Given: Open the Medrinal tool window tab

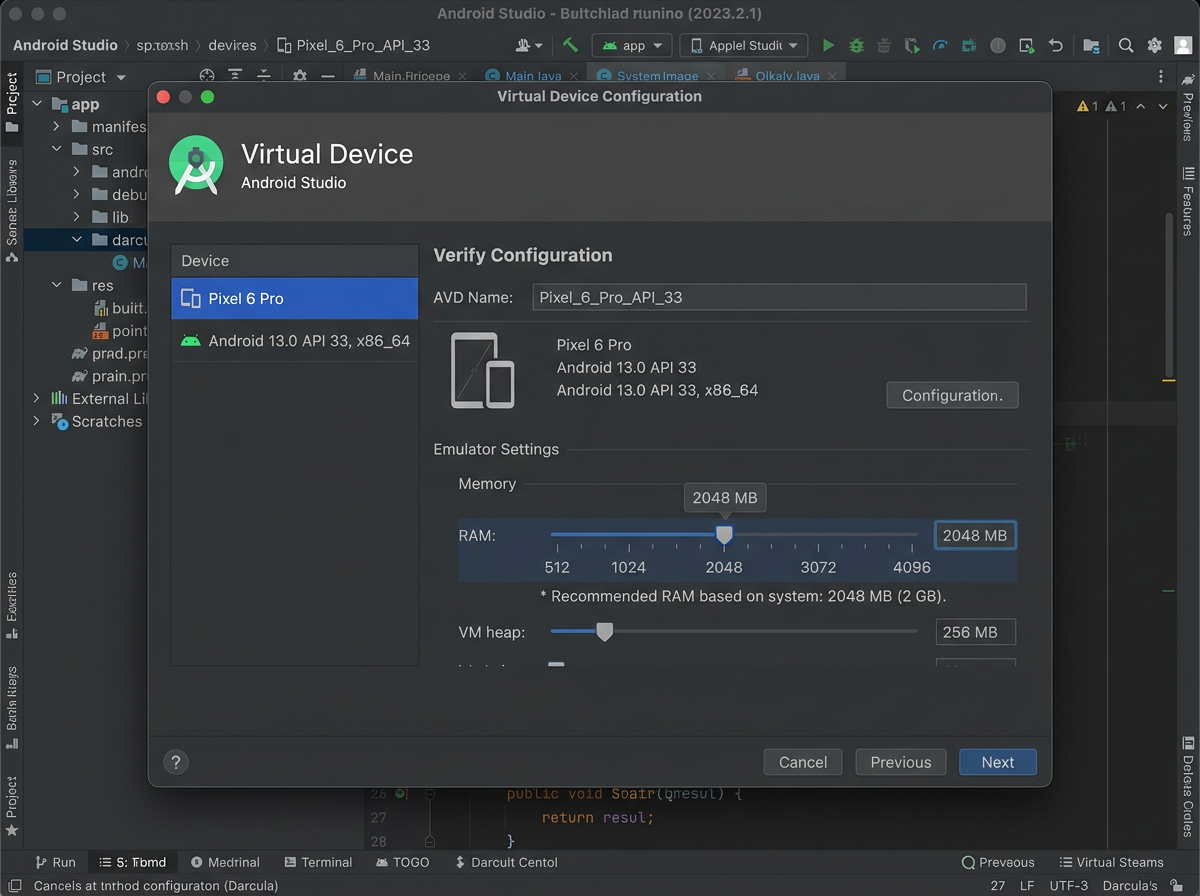Looking at the screenshot, I should tap(225, 862).
